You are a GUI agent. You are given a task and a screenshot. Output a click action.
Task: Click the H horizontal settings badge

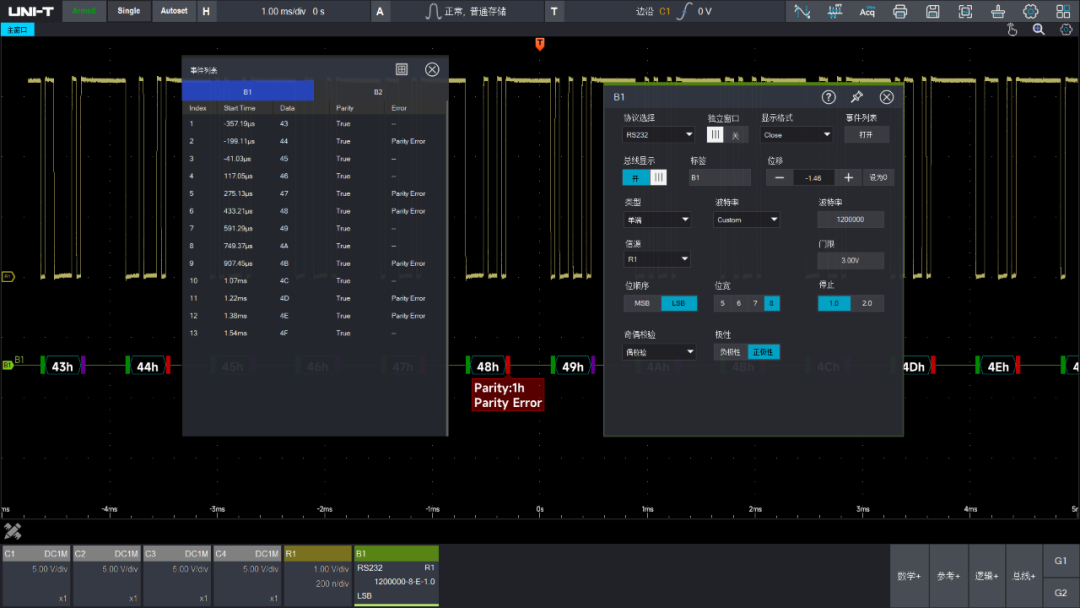pos(206,11)
